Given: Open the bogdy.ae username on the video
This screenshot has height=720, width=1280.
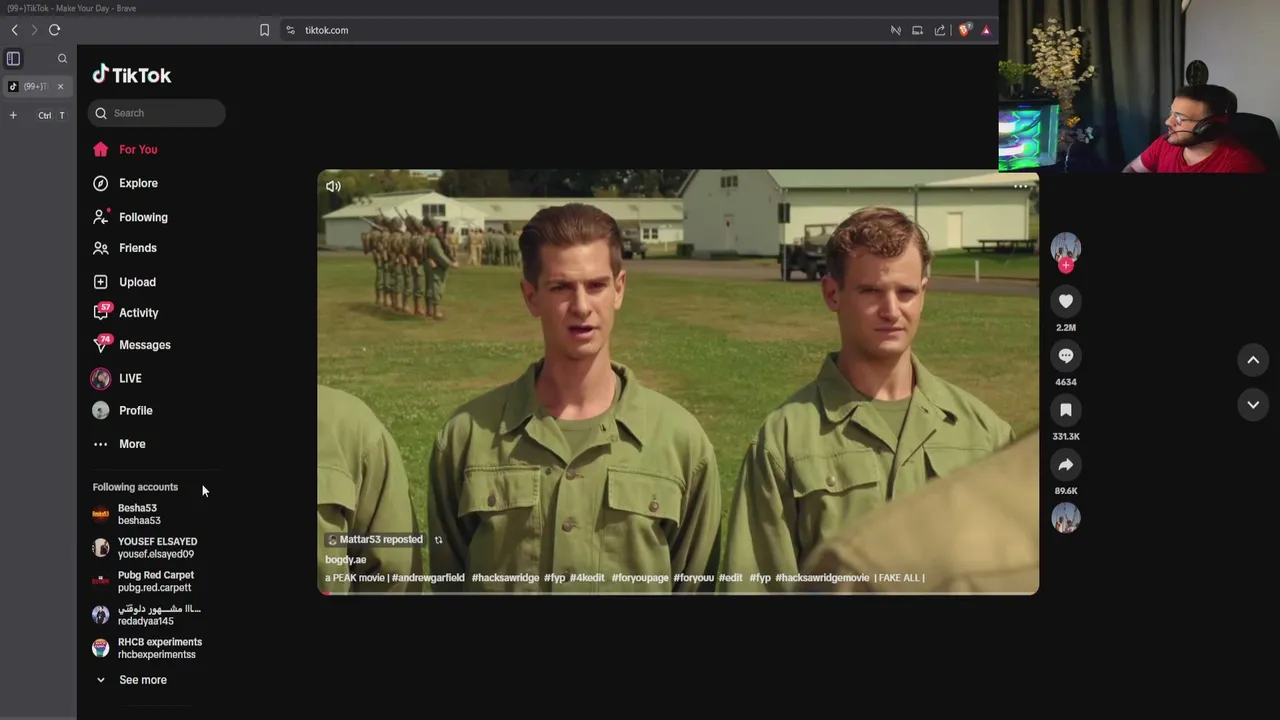Looking at the screenshot, I should tap(346, 560).
